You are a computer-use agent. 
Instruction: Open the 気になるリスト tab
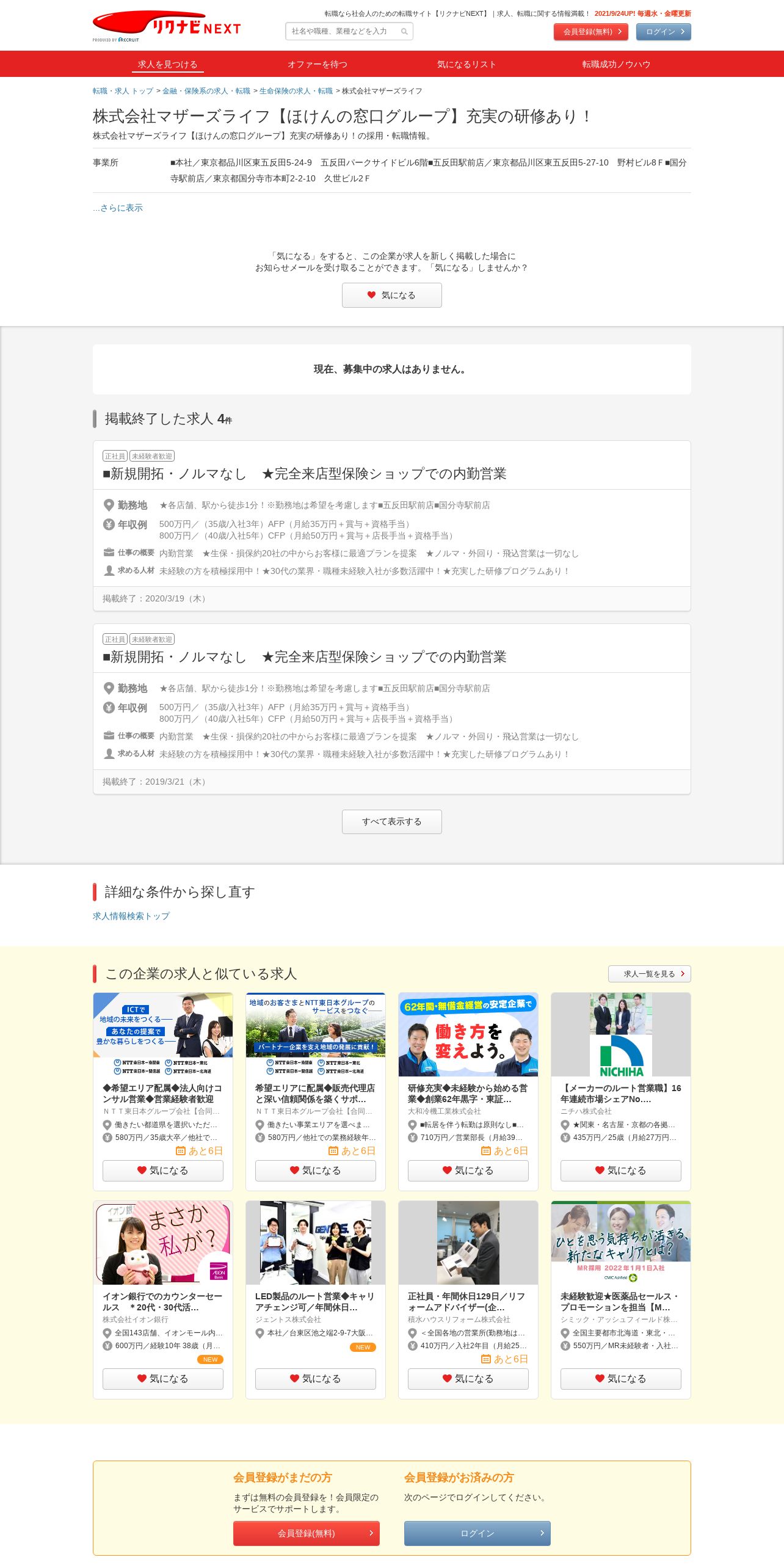466,64
